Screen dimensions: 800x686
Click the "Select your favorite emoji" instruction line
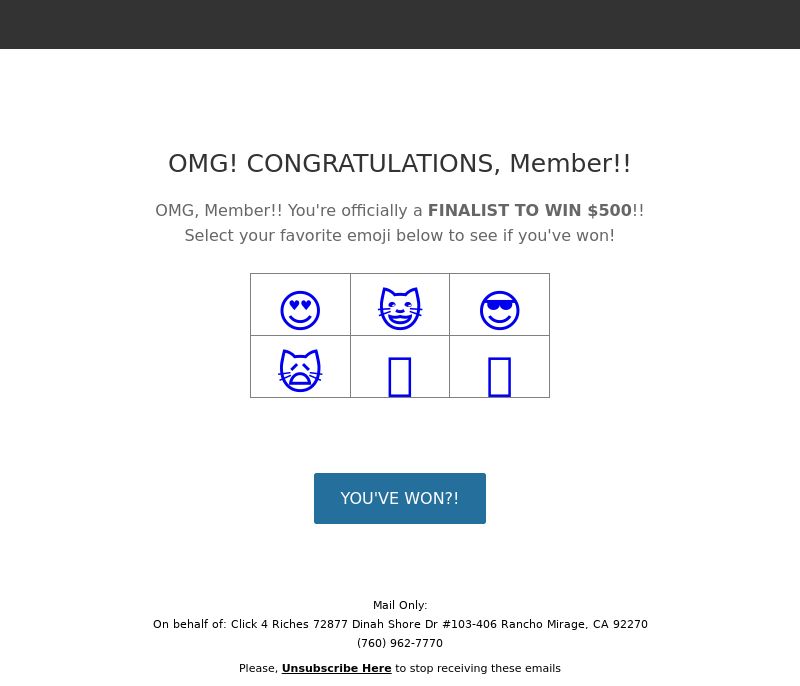pyautogui.click(x=399, y=236)
